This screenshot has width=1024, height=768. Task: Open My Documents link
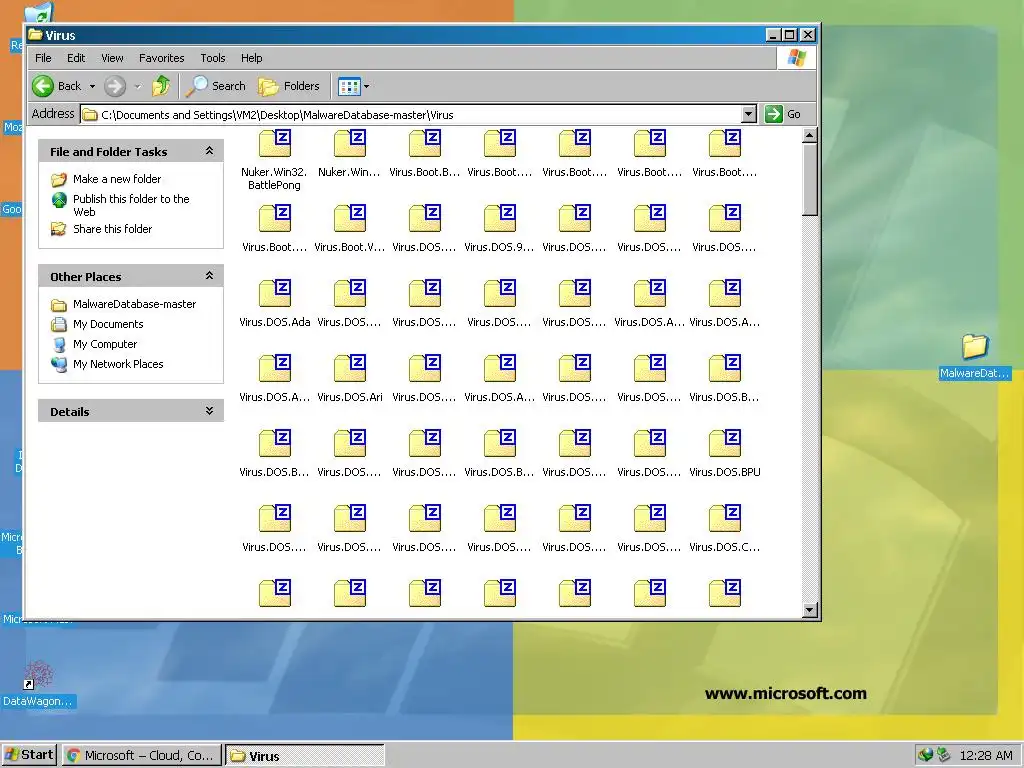108,325
